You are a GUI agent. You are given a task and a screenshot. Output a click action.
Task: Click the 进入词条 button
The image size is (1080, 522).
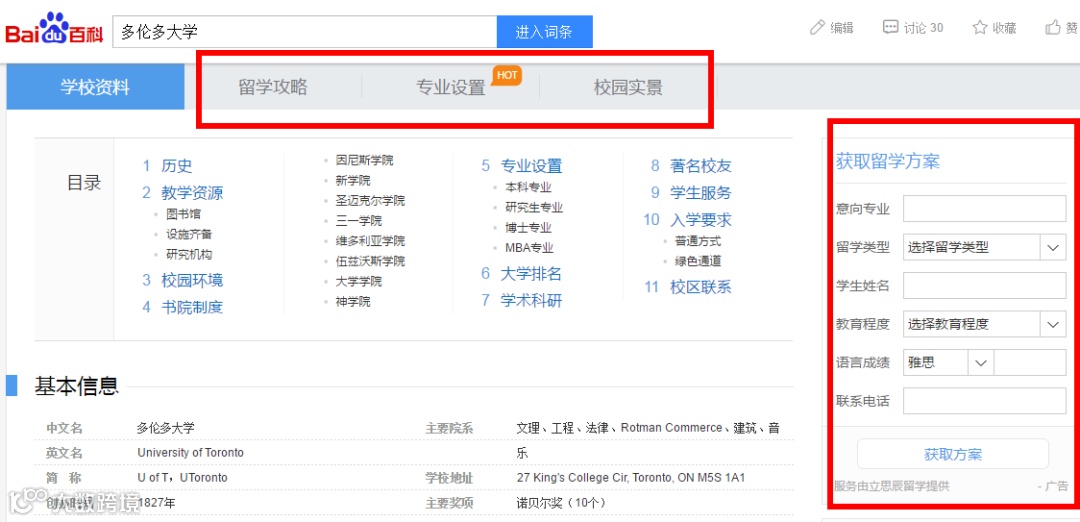click(544, 32)
